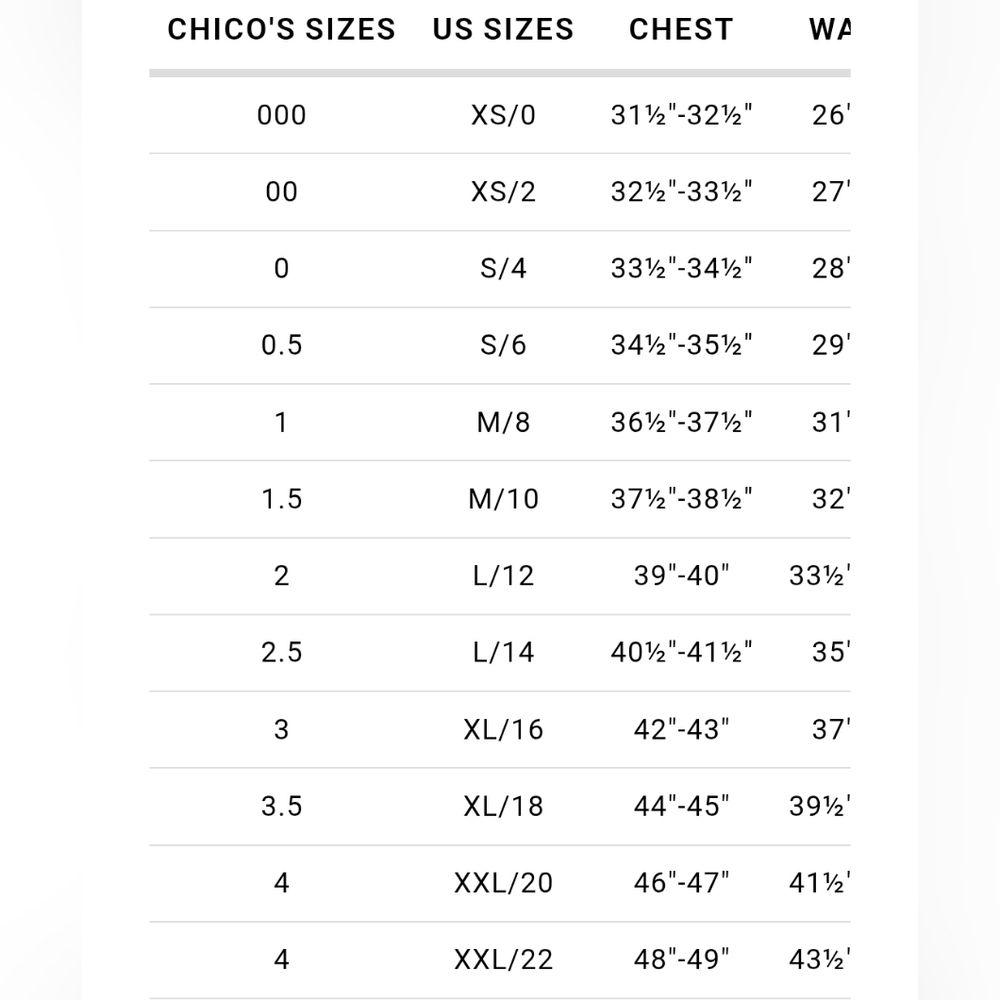Select the 000 Chico's size cell

281,115
